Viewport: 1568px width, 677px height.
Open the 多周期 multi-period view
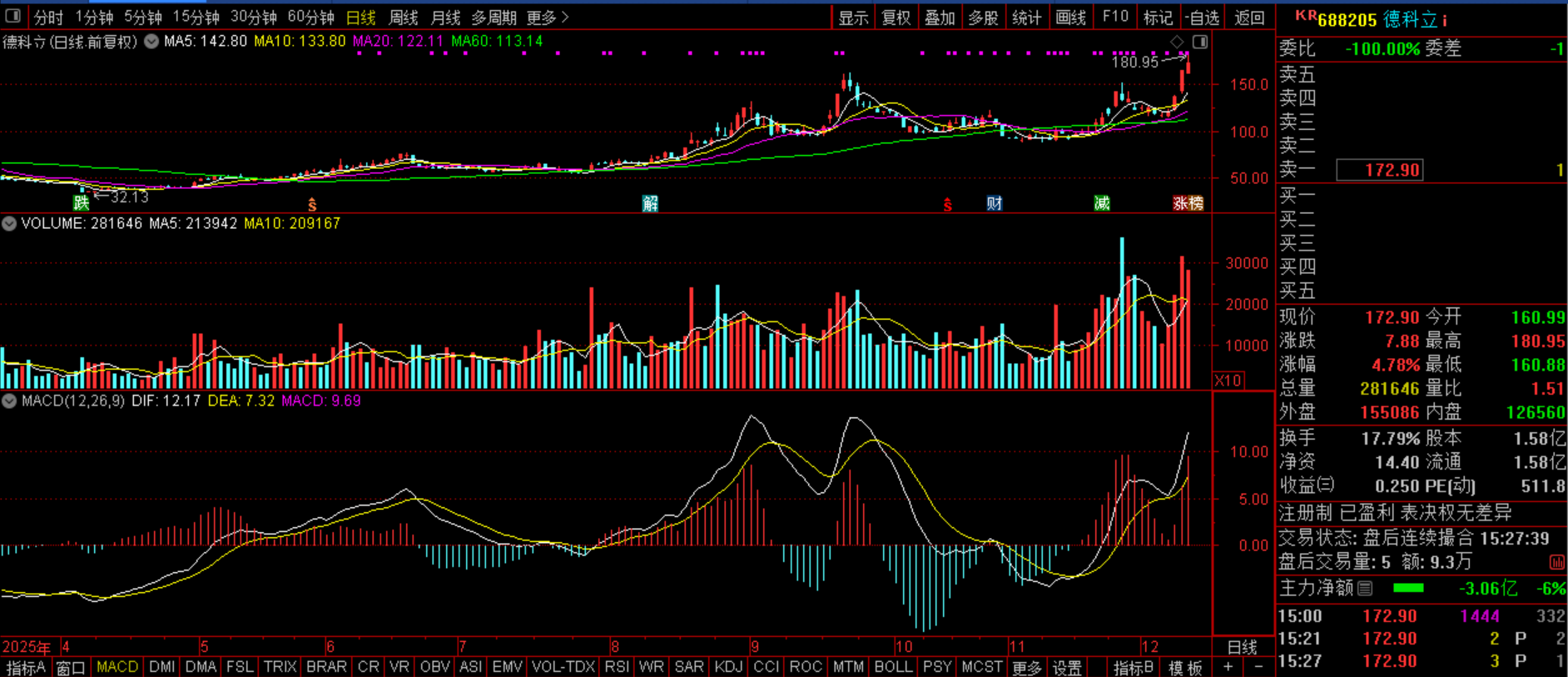[494, 17]
